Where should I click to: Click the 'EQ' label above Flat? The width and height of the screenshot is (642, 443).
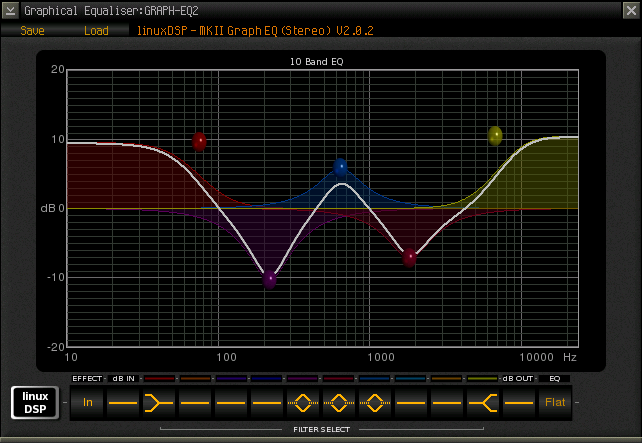pyautogui.click(x=555, y=379)
